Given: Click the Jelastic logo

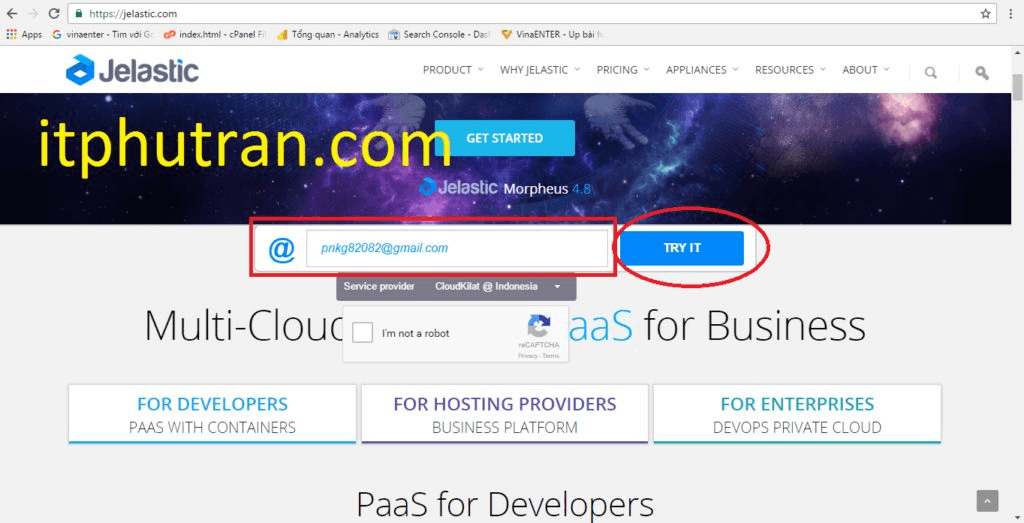Looking at the screenshot, I should (x=132, y=70).
